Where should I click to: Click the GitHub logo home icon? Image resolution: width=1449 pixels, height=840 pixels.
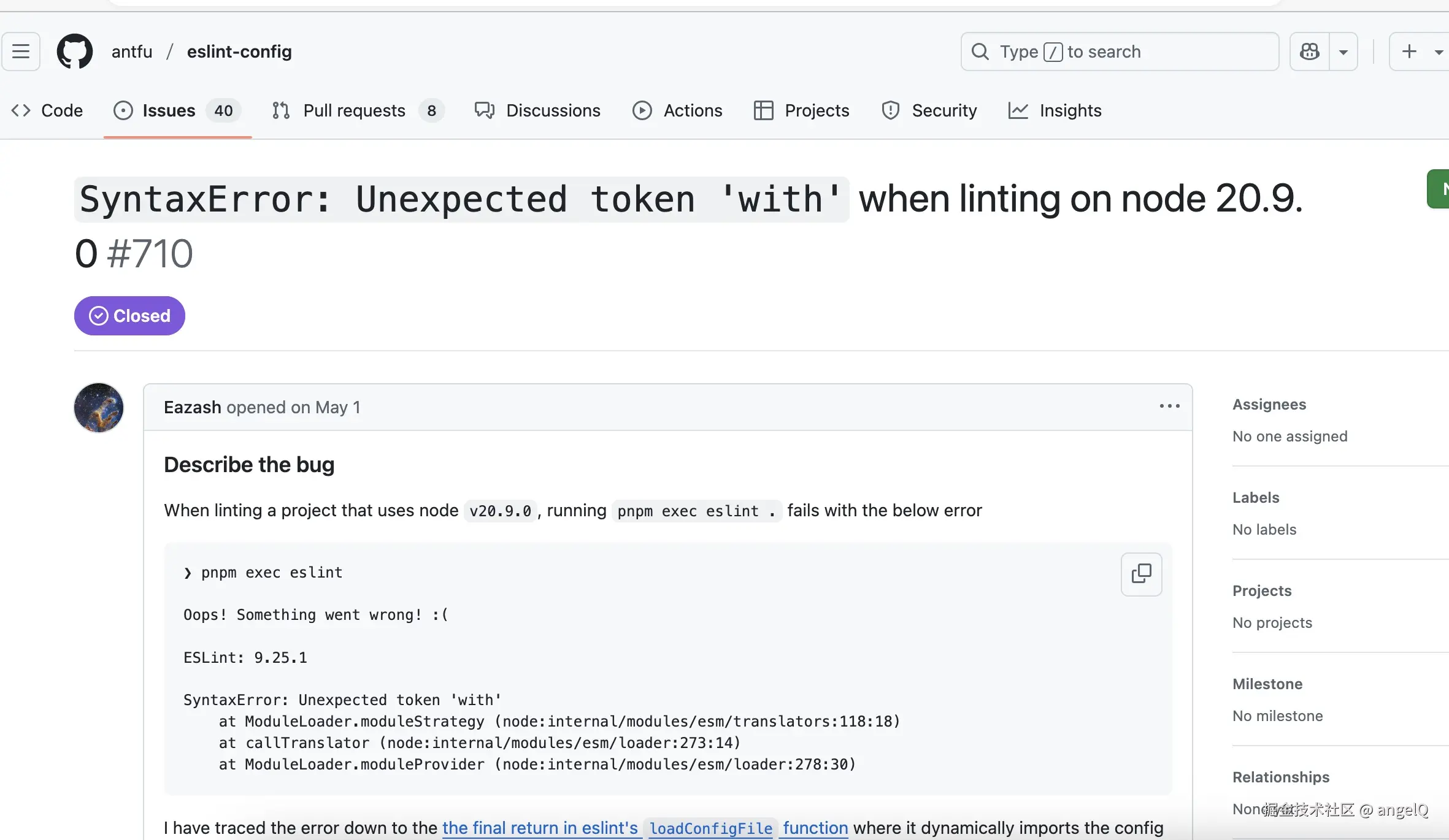point(75,52)
